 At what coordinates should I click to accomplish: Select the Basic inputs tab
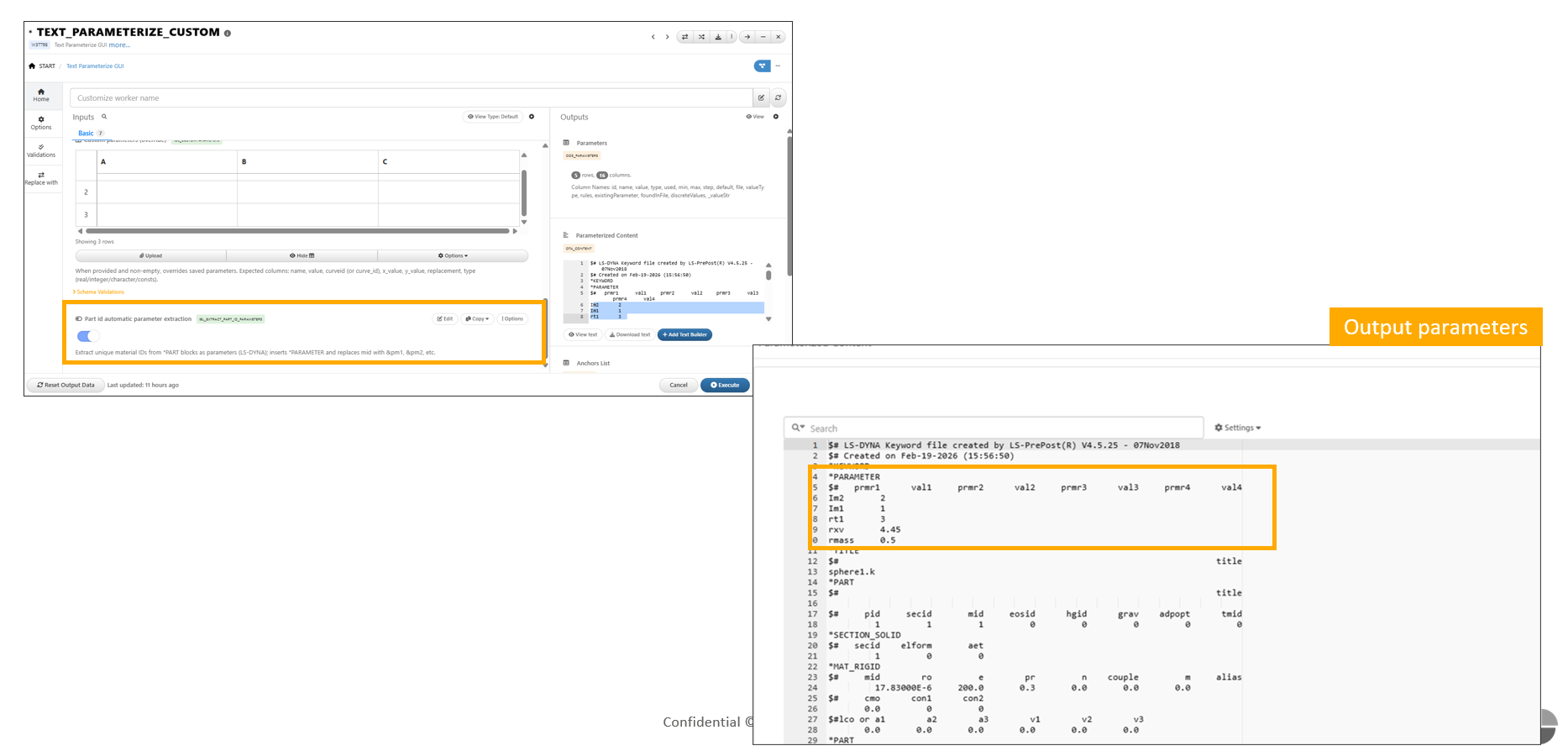tap(87, 134)
